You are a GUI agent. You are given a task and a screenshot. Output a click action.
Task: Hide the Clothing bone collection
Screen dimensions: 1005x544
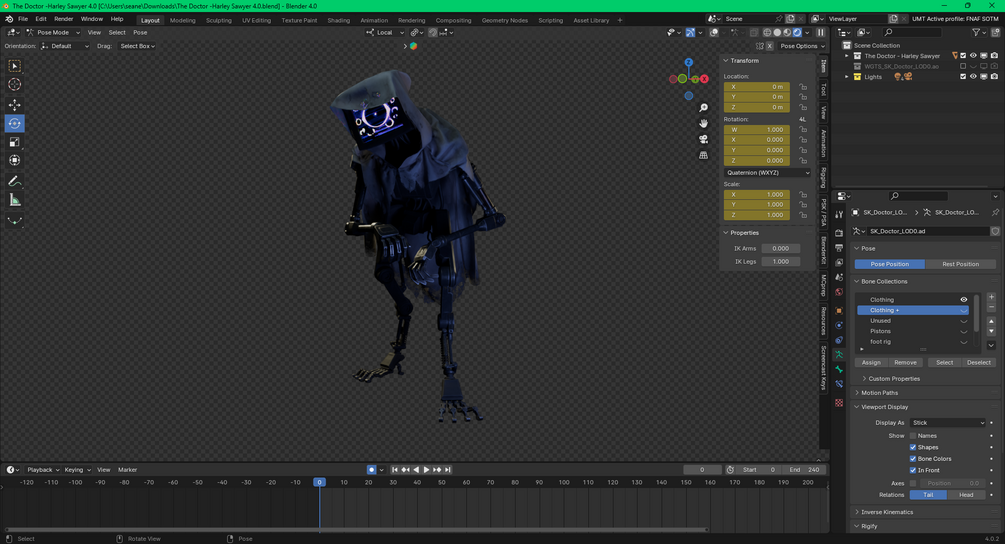tap(964, 299)
